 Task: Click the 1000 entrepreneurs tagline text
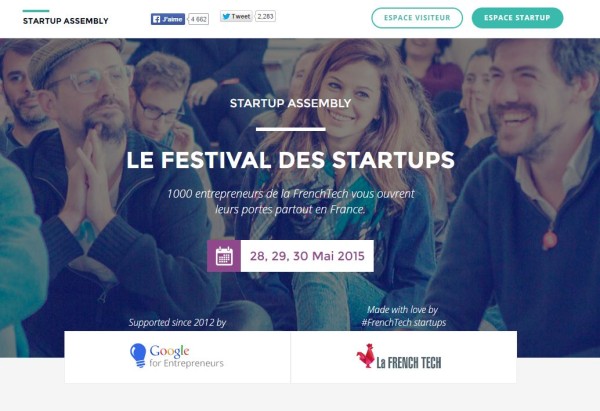point(290,202)
